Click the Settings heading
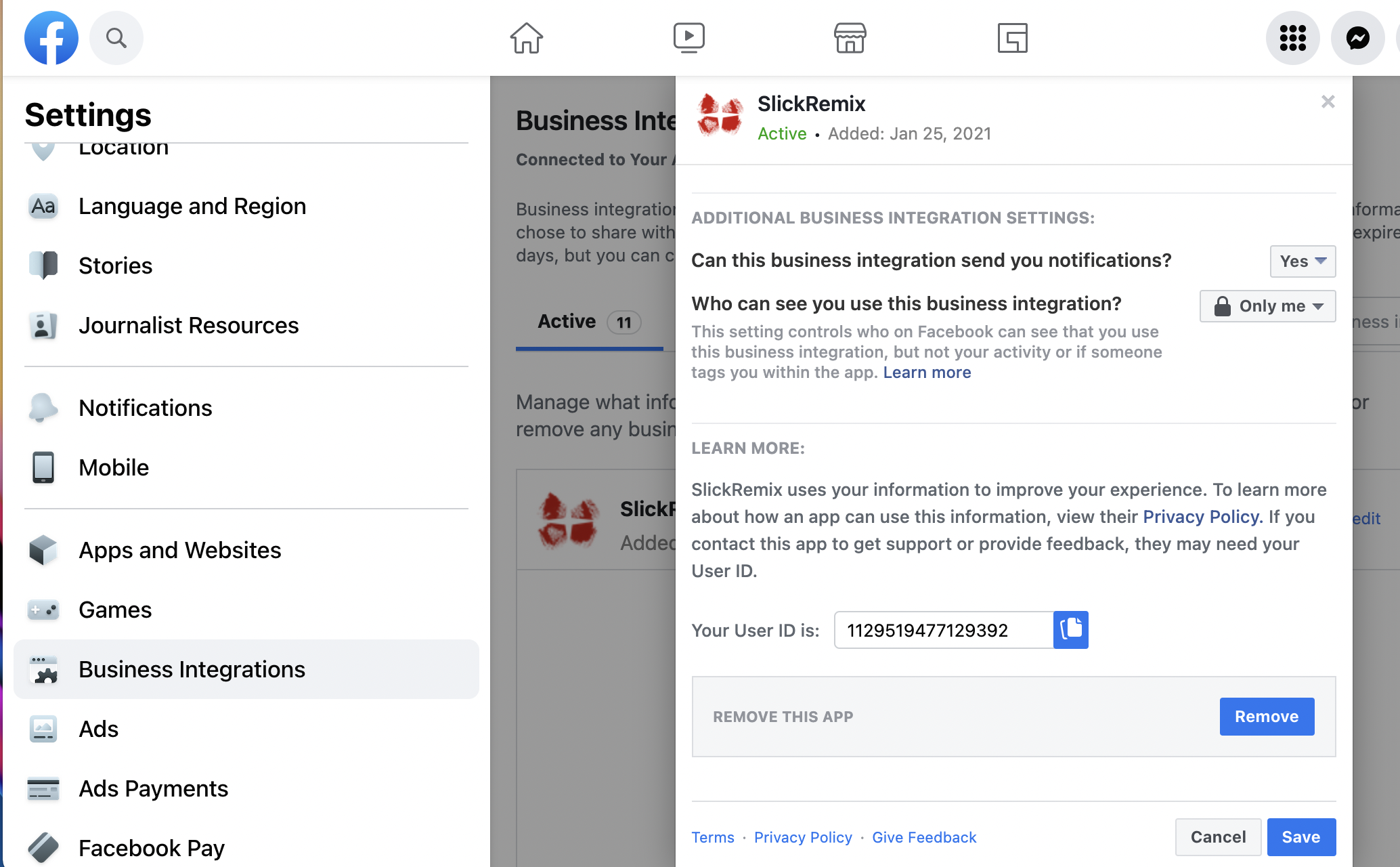Image resolution: width=1400 pixels, height=867 pixels. click(88, 114)
